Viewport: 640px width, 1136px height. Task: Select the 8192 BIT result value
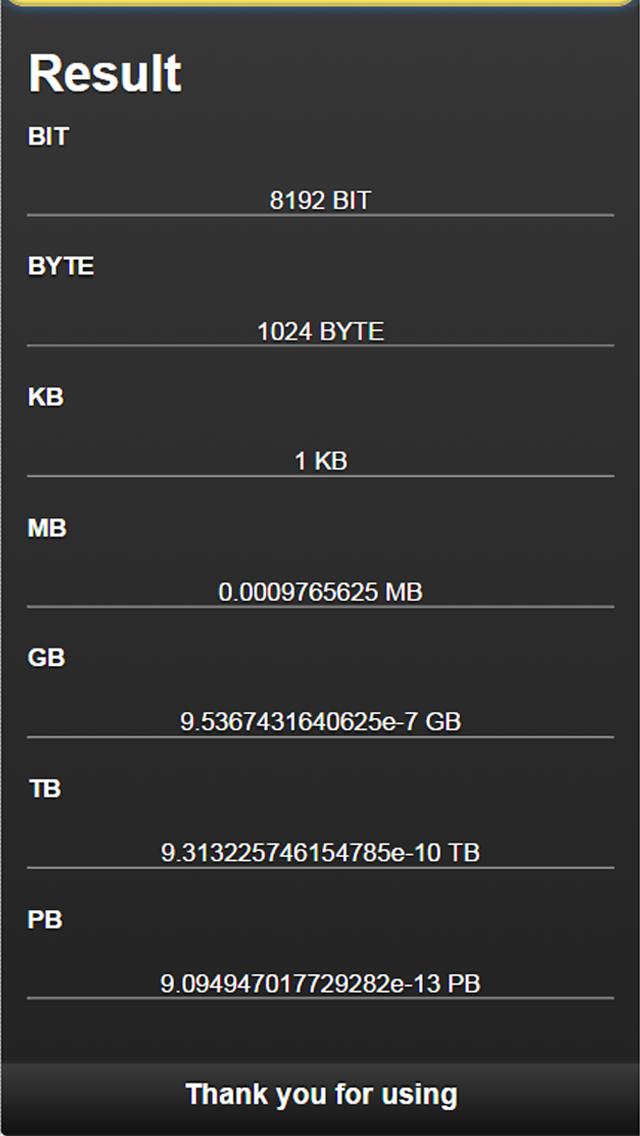coord(320,200)
